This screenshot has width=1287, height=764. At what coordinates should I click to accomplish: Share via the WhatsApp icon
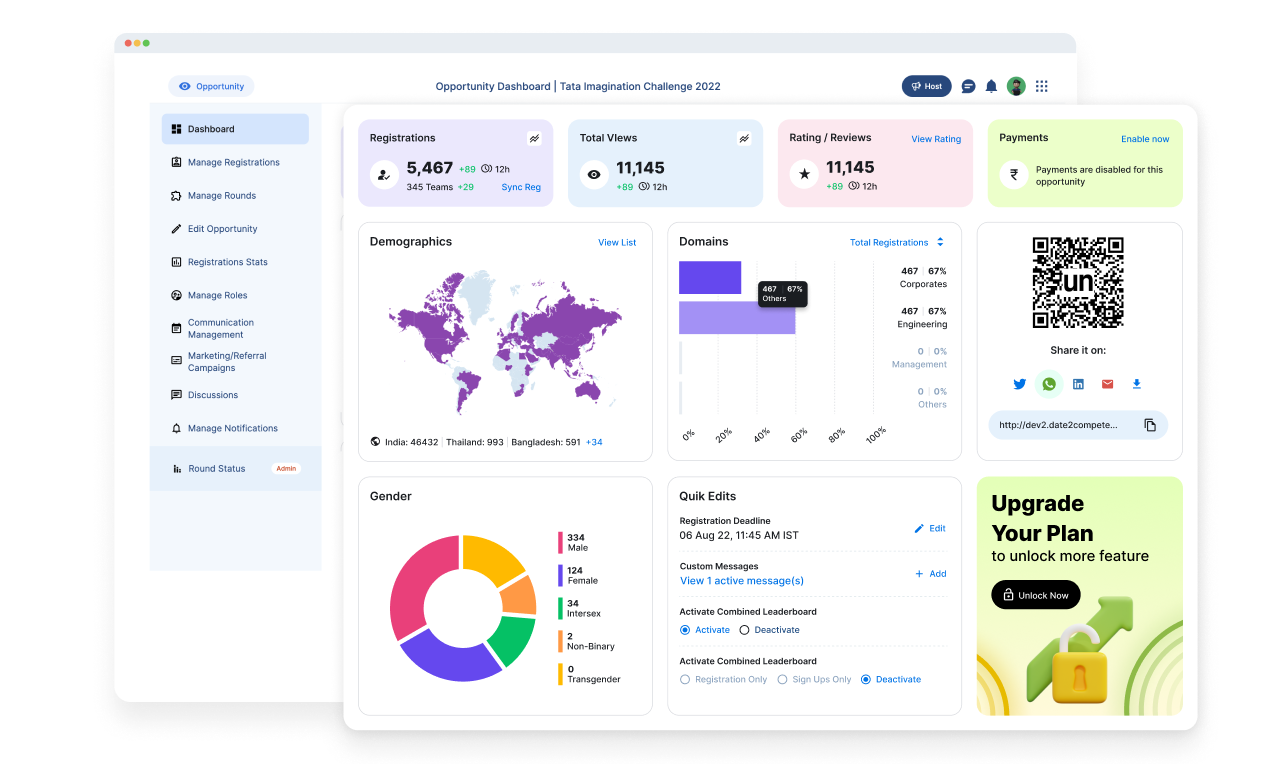coord(1049,384)
